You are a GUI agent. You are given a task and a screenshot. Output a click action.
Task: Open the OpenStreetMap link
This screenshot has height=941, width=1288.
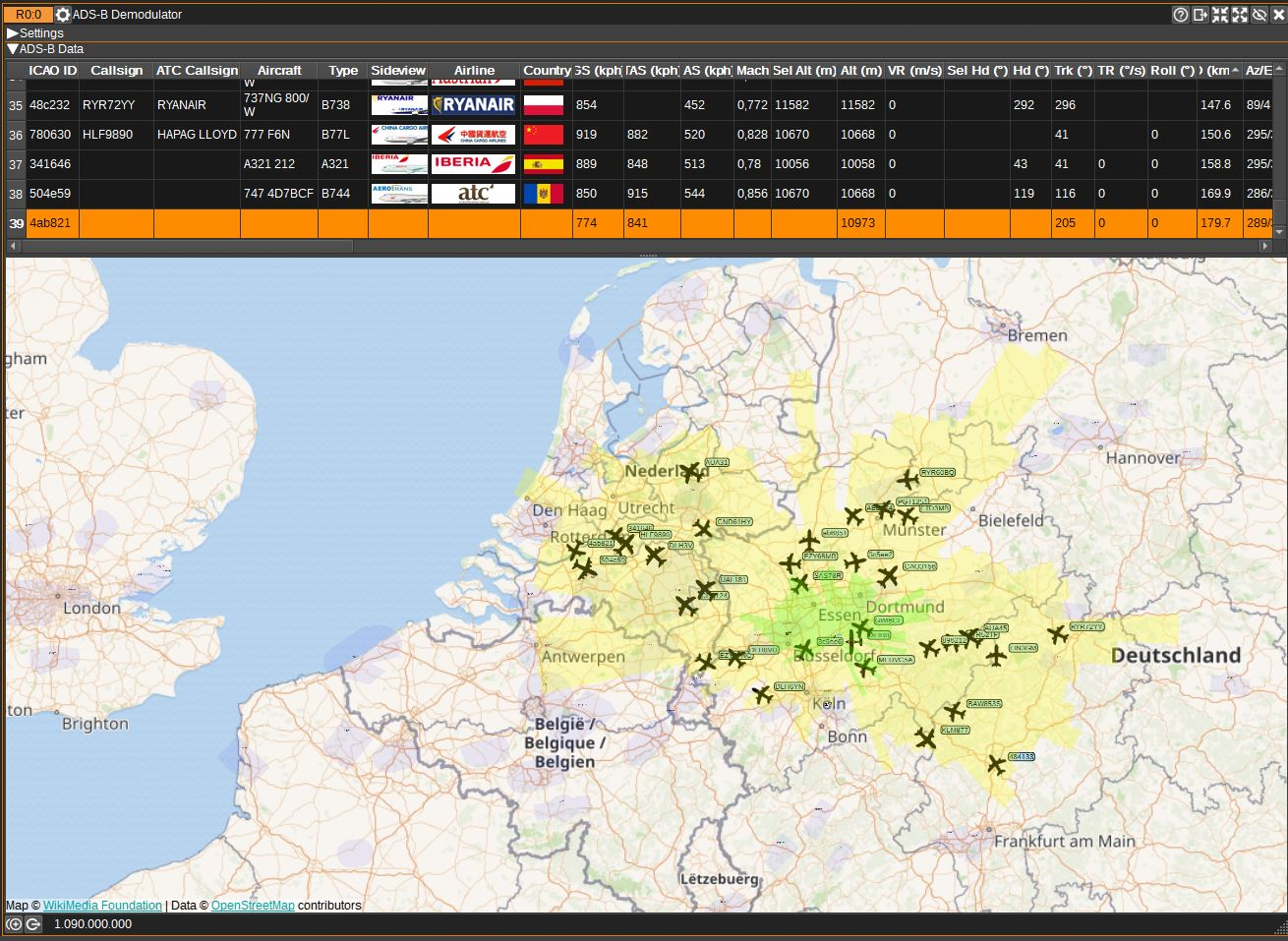pyautogui.click(x=253, y=906)
